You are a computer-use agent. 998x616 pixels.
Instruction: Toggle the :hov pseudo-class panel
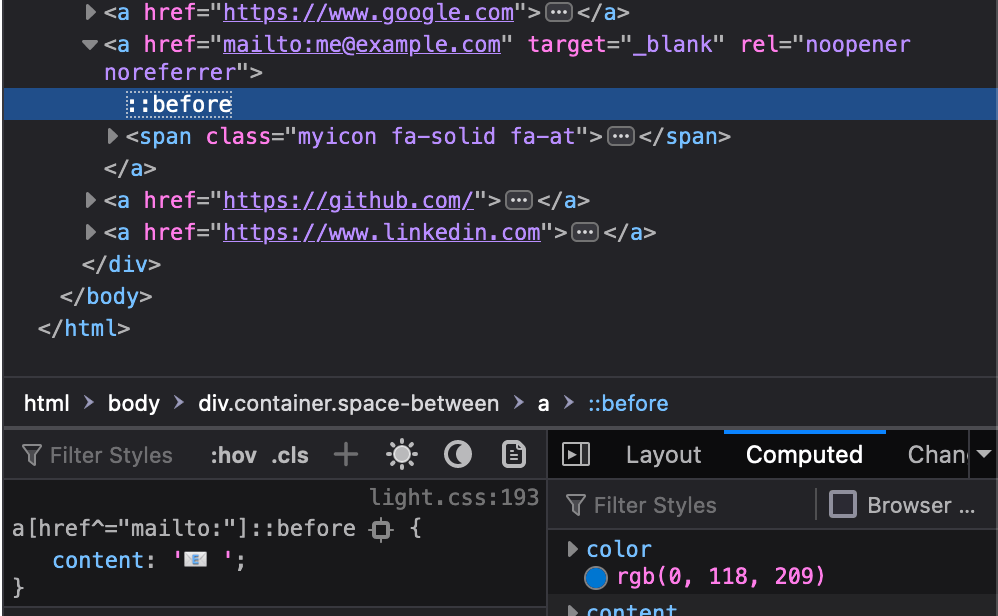233,456
